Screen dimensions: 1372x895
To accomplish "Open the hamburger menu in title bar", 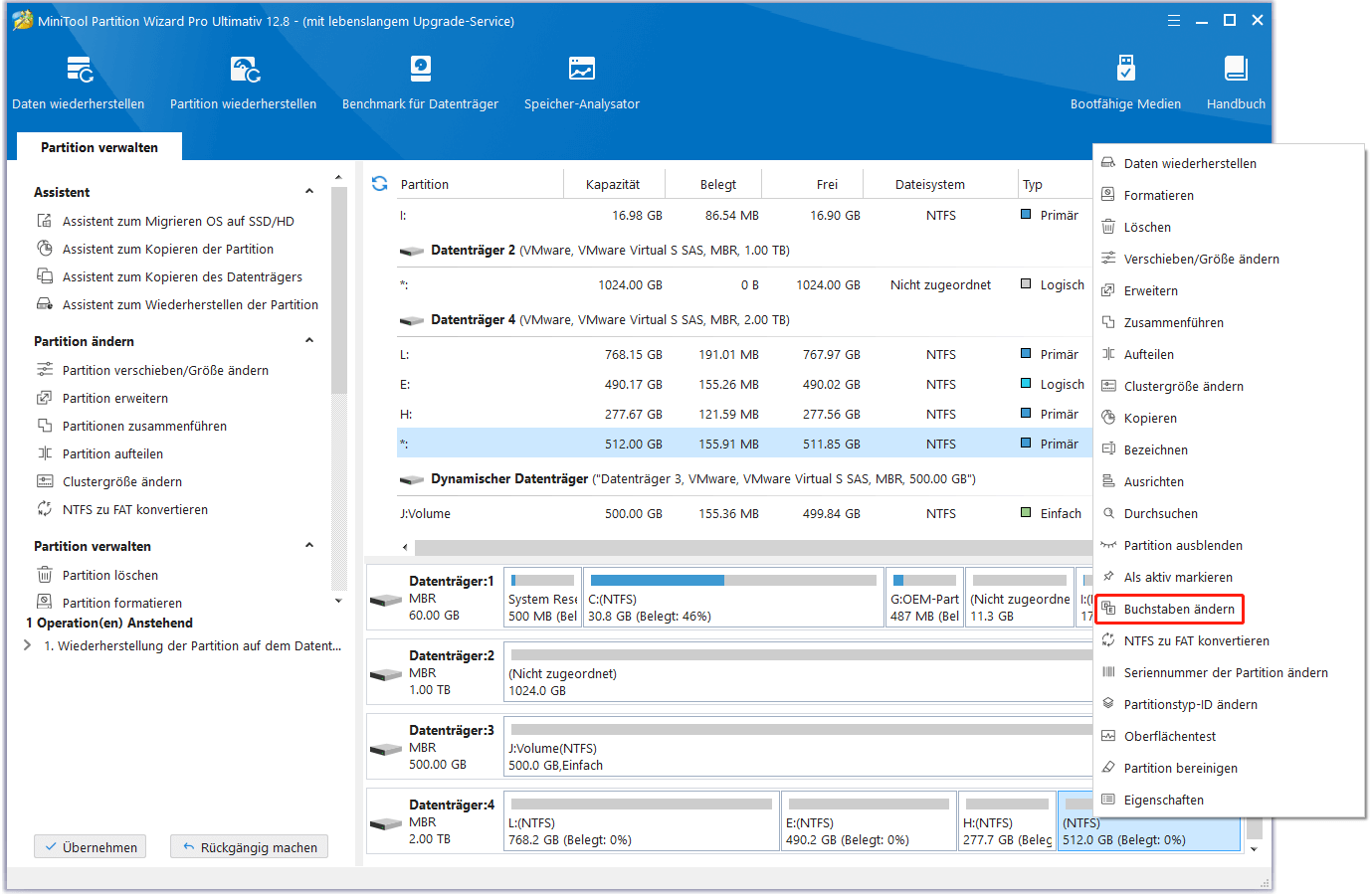I will tap(1174, 20).
